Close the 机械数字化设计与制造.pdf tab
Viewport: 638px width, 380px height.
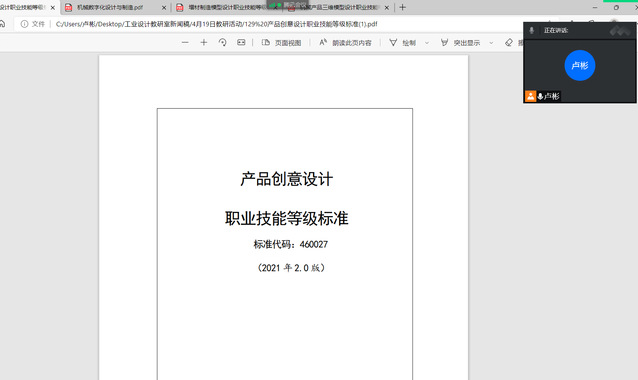tap(164, 8)
